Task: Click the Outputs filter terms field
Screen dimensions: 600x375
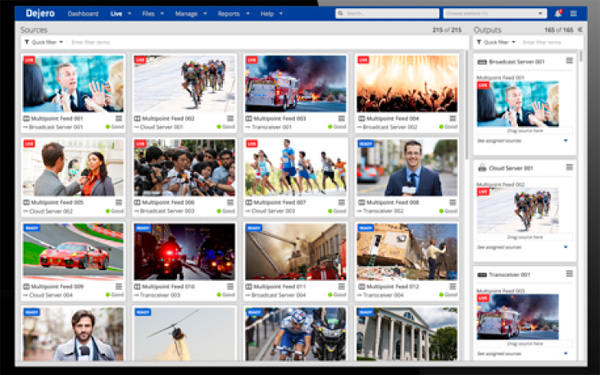Action: tap(551, 42)
